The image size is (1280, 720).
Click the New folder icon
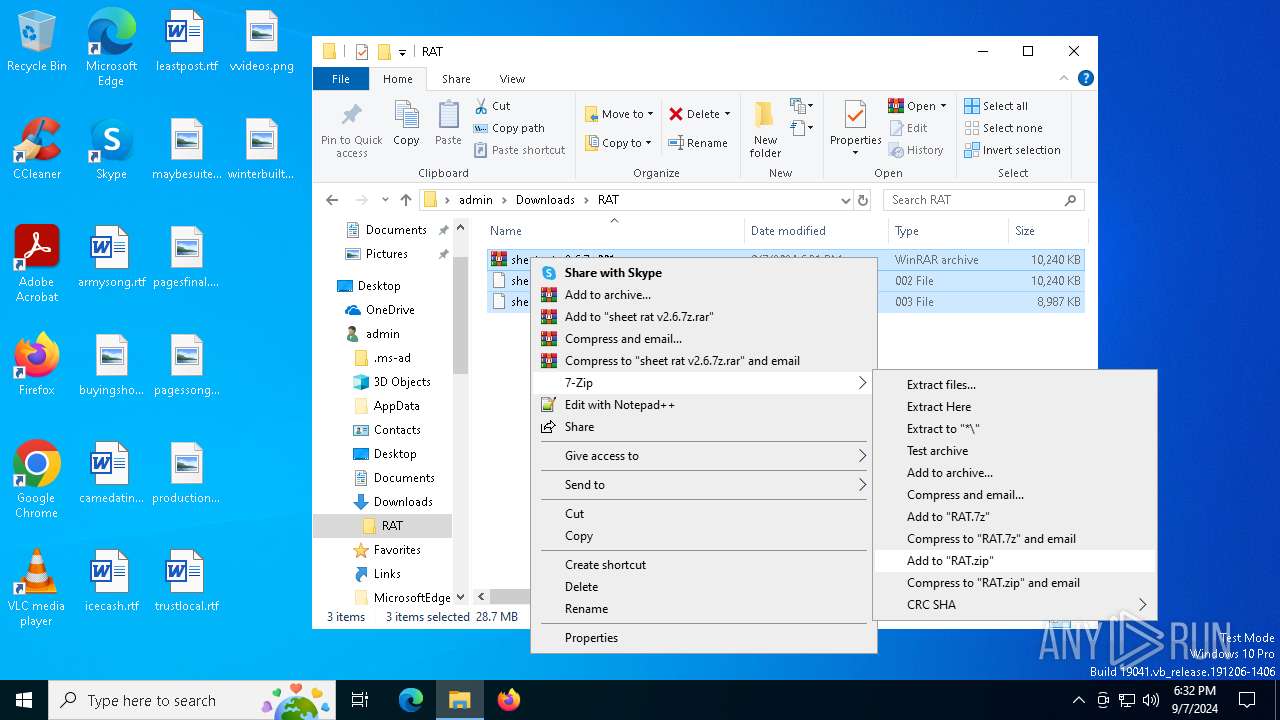pyautogui.click(x=765, y=116)
